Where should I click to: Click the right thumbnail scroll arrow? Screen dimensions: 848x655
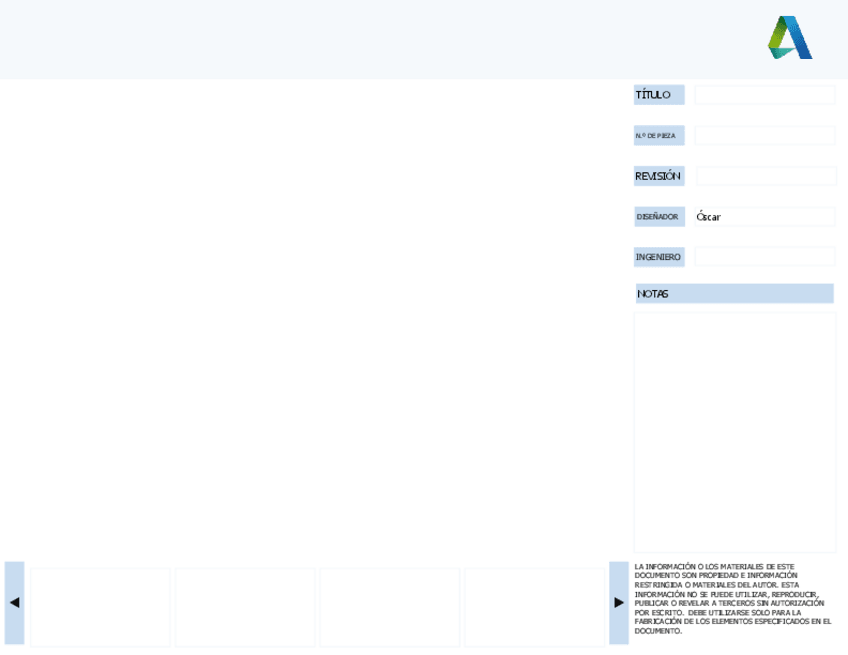point(619,603)
